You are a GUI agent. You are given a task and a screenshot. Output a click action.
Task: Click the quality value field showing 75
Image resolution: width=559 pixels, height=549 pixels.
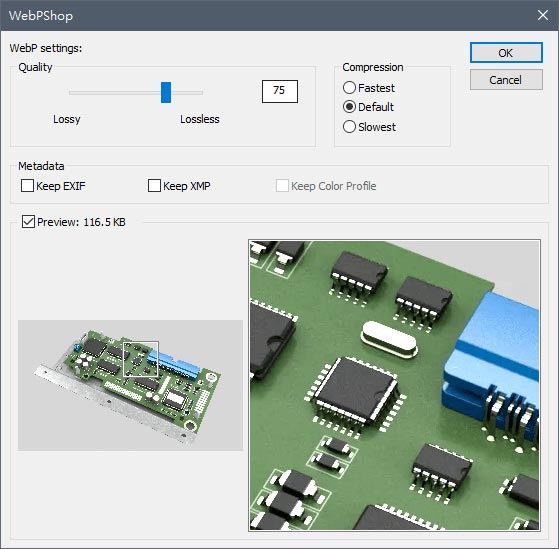coord(280,91)
